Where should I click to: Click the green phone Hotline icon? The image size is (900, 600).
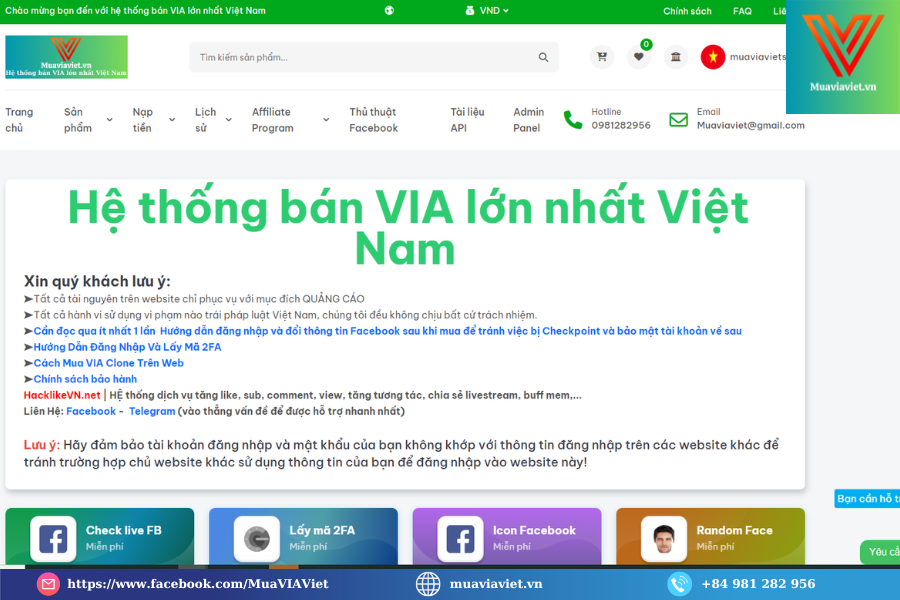[573, 119]
